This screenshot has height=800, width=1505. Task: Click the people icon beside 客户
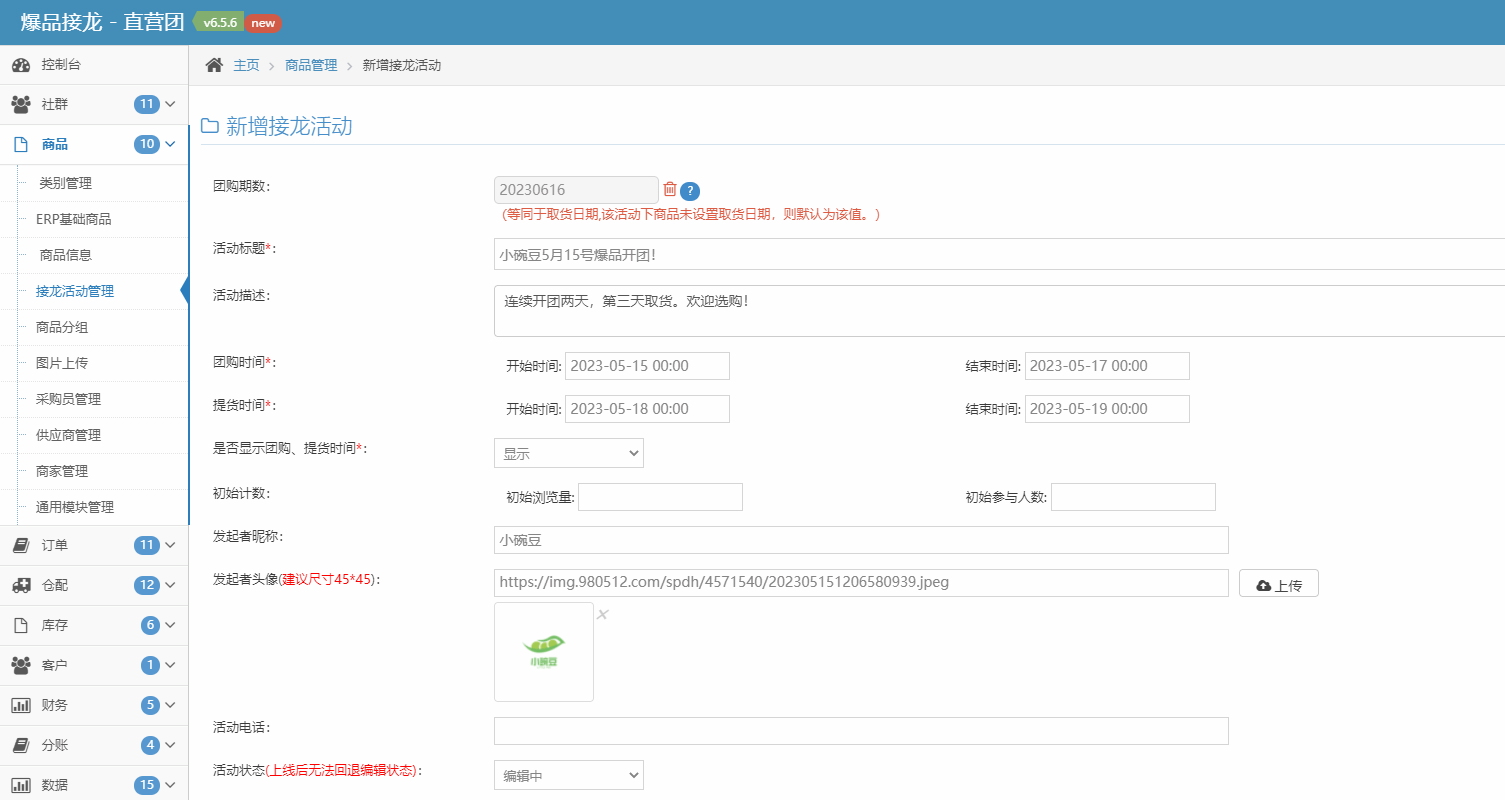21,665
